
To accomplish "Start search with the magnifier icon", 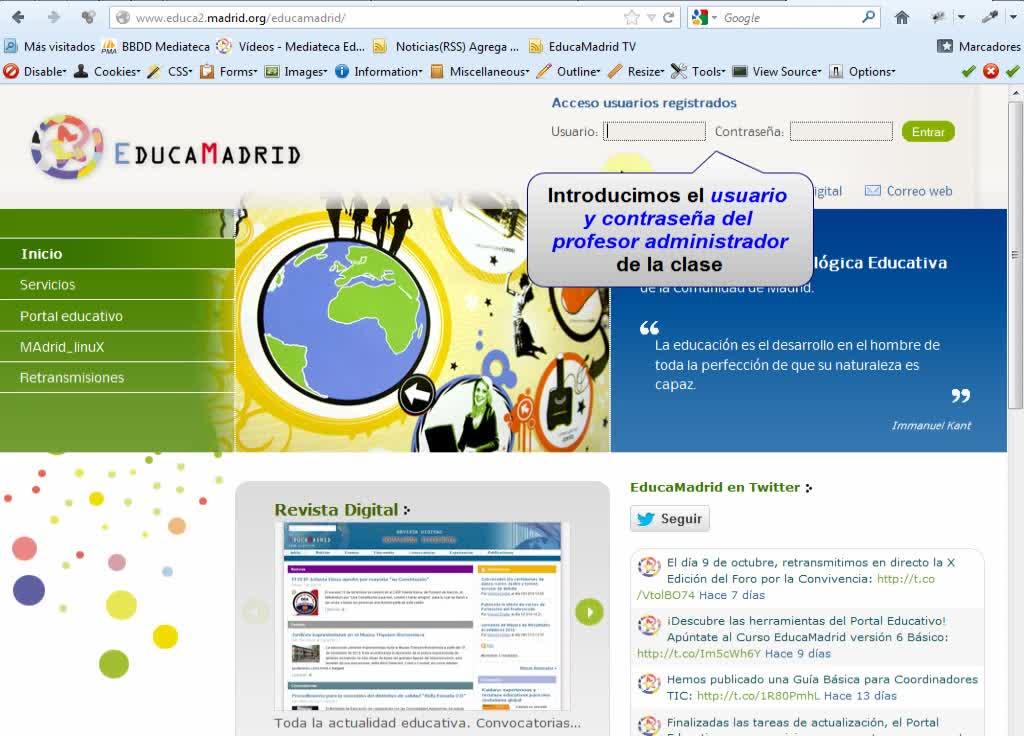I will coord(868,17).
